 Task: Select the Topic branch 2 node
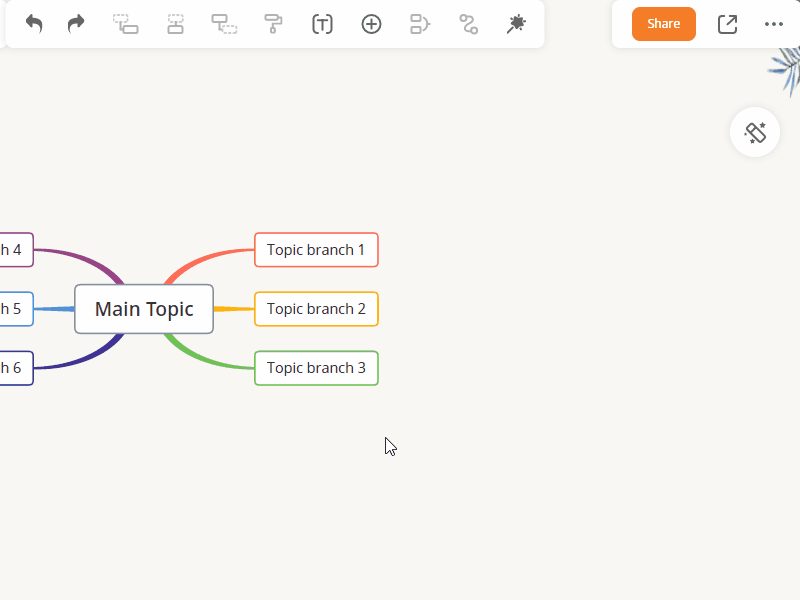[x=316, y=309]
